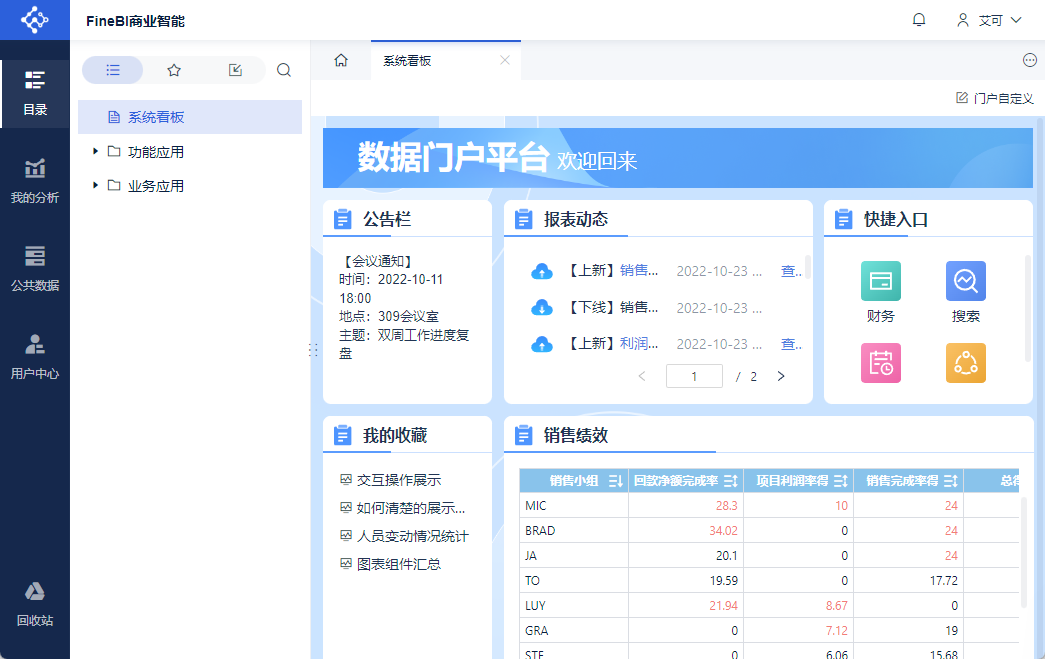Open the notification bell icon
This screenshot has width=1045, height=659.
[x=919, y=20]
